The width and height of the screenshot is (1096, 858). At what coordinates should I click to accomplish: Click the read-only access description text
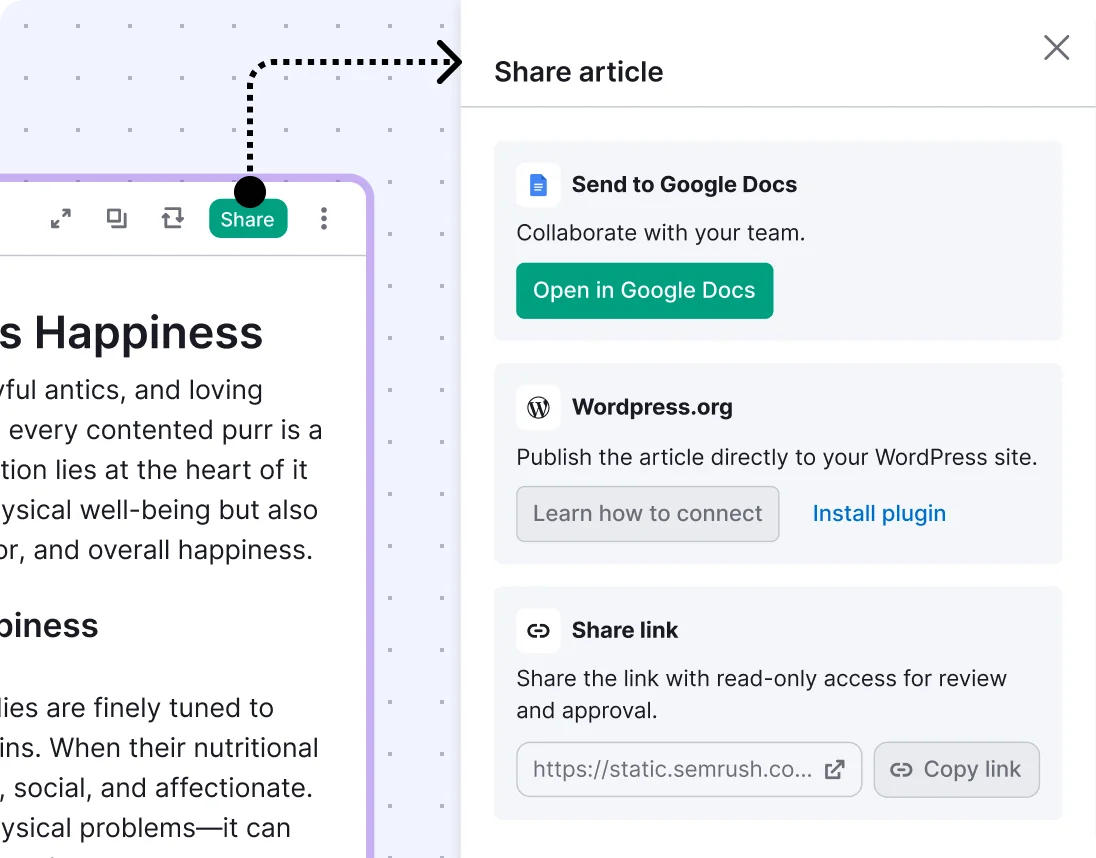pyautogui.click(x=761, y=695)
